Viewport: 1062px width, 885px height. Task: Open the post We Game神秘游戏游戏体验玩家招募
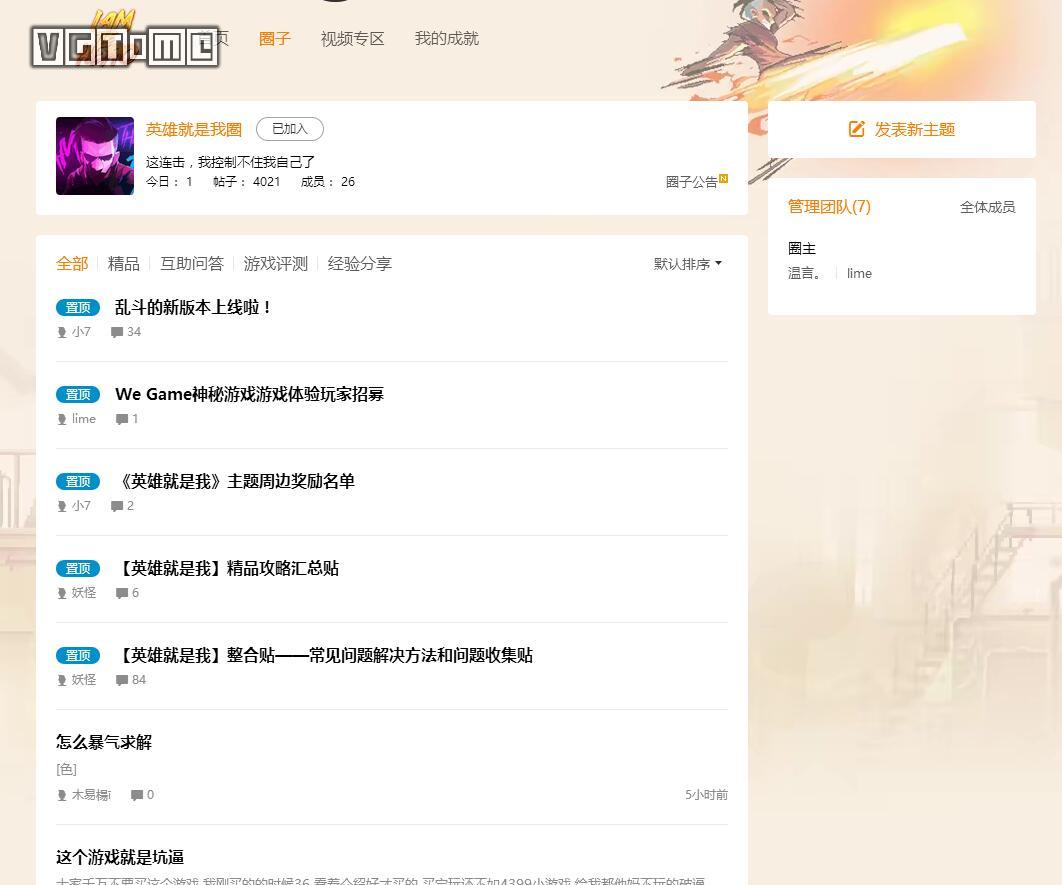click(x=248, y=394)
